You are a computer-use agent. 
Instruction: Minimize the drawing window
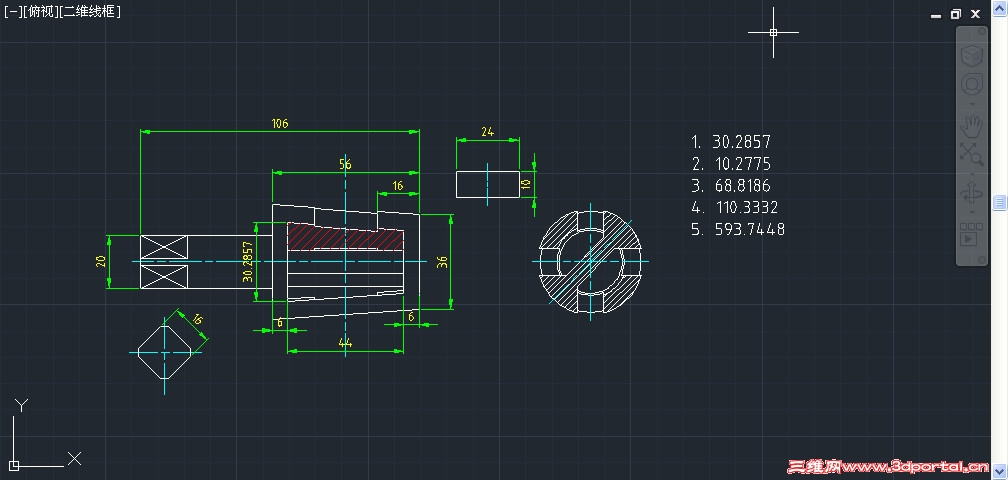point(936,14)
